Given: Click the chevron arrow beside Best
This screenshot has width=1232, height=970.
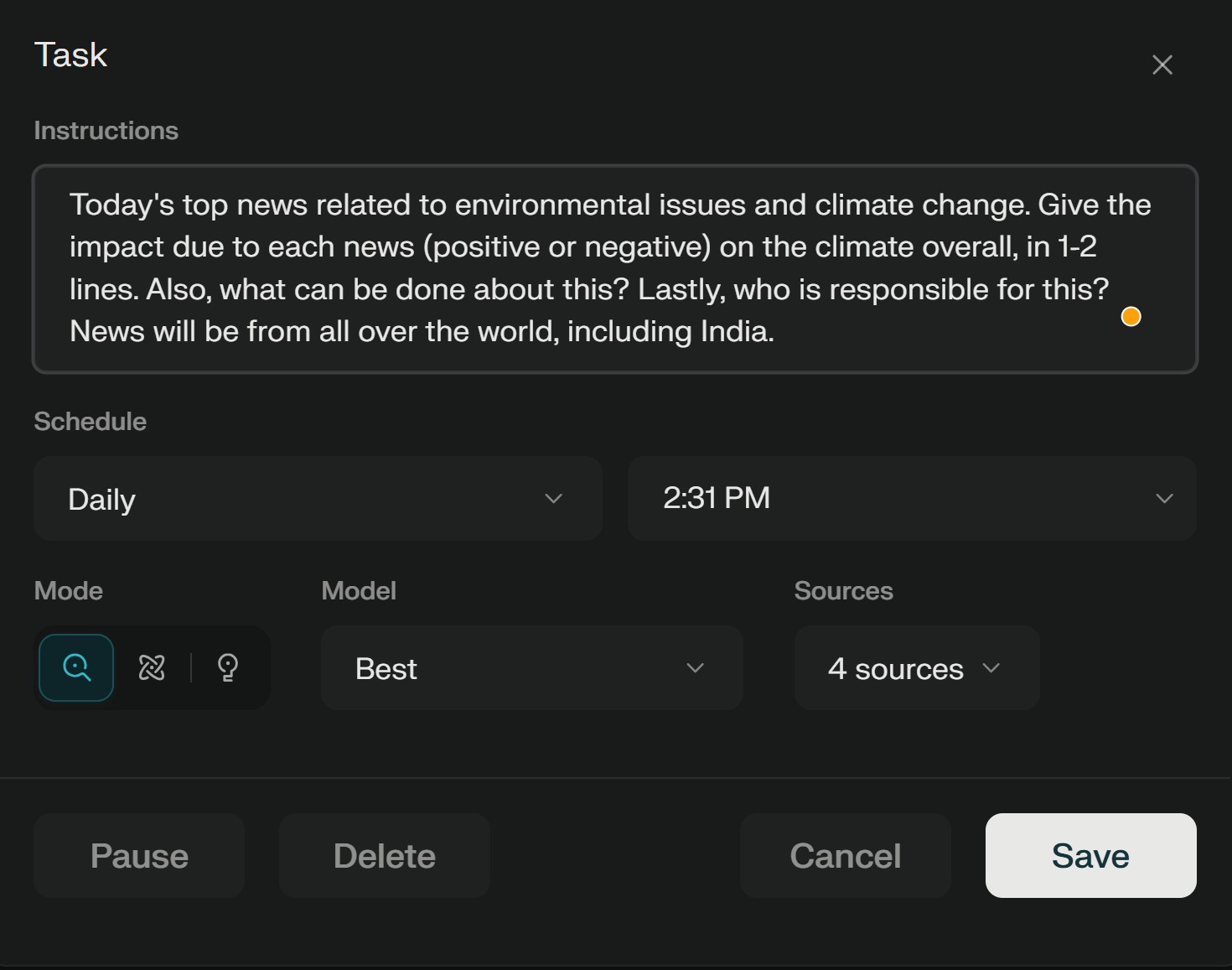Looking at the screenshot, I should [x=695, y=668].
